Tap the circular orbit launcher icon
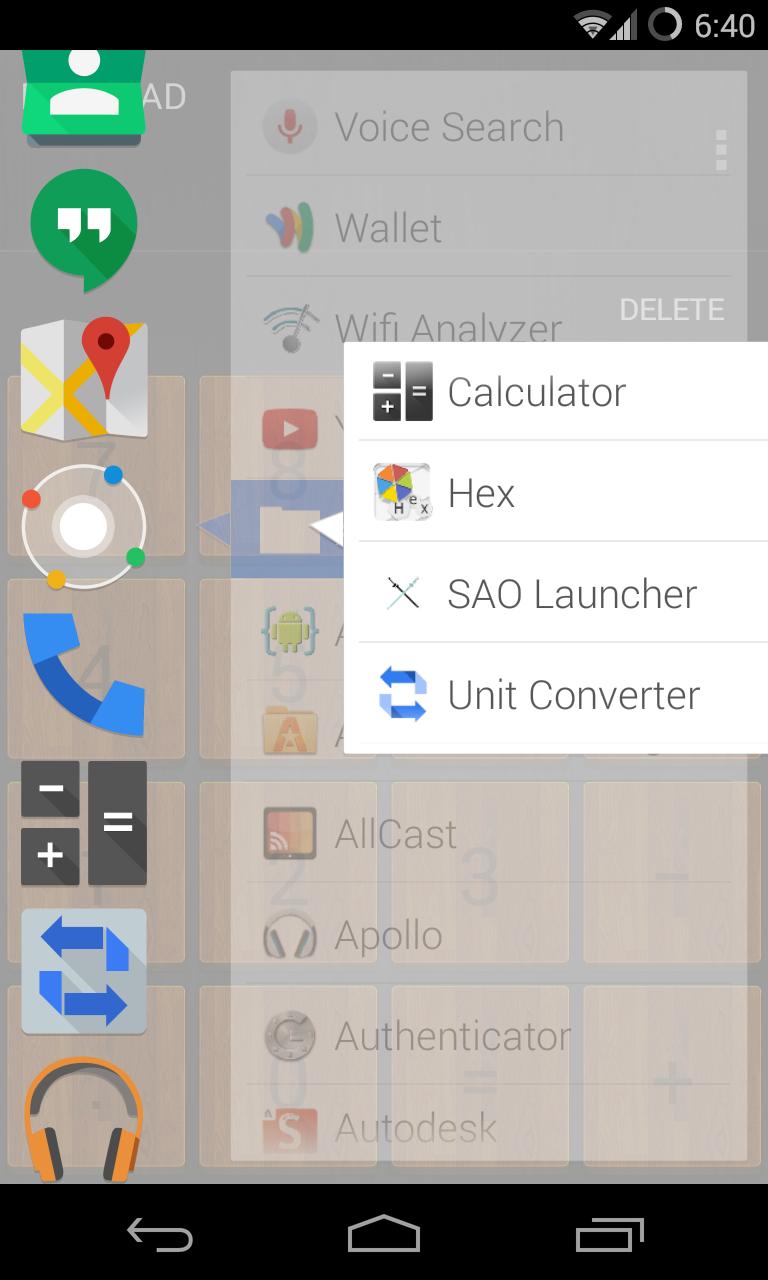The height and width of the screenshot is (1280, 768). coord(84,526)
